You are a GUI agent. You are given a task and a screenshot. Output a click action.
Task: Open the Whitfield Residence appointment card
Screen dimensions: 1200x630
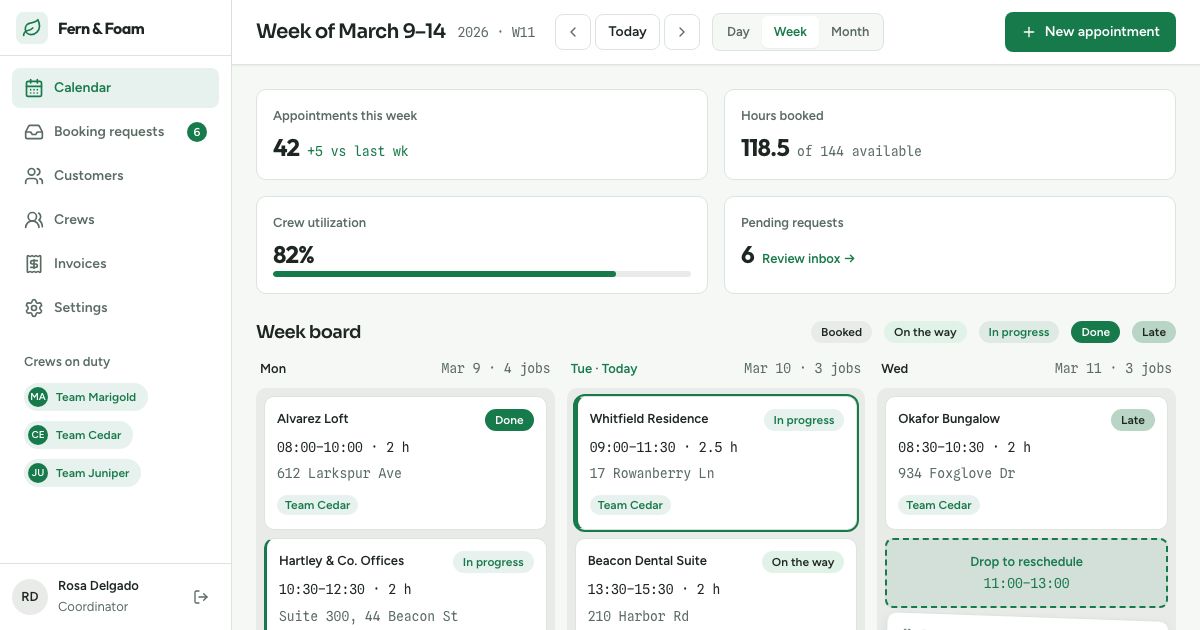(716, 463)
